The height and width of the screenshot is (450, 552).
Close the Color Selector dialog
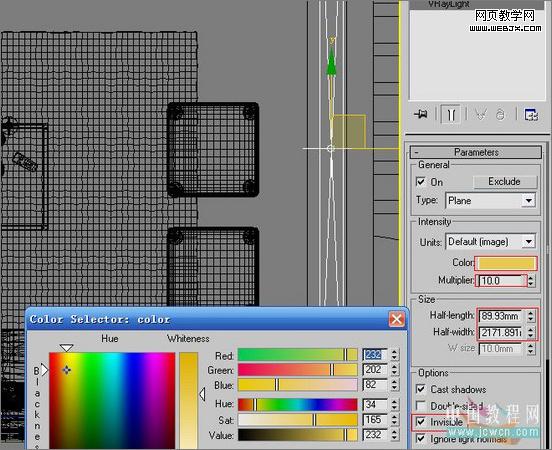click(396, 320)
